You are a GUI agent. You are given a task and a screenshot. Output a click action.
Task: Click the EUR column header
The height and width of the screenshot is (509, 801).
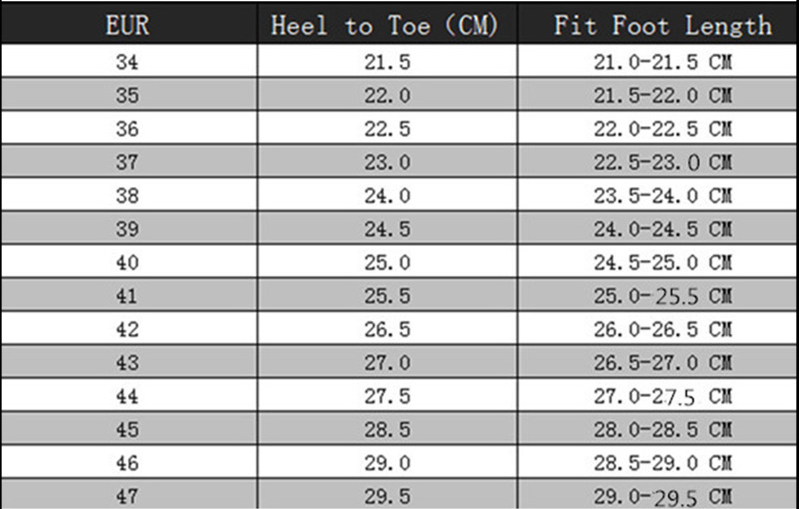click(127, 25)
